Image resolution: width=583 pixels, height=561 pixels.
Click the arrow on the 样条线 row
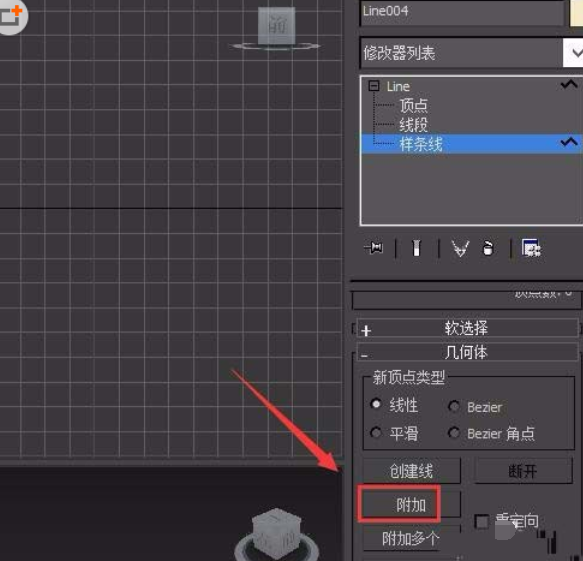(x=569, y=142)
